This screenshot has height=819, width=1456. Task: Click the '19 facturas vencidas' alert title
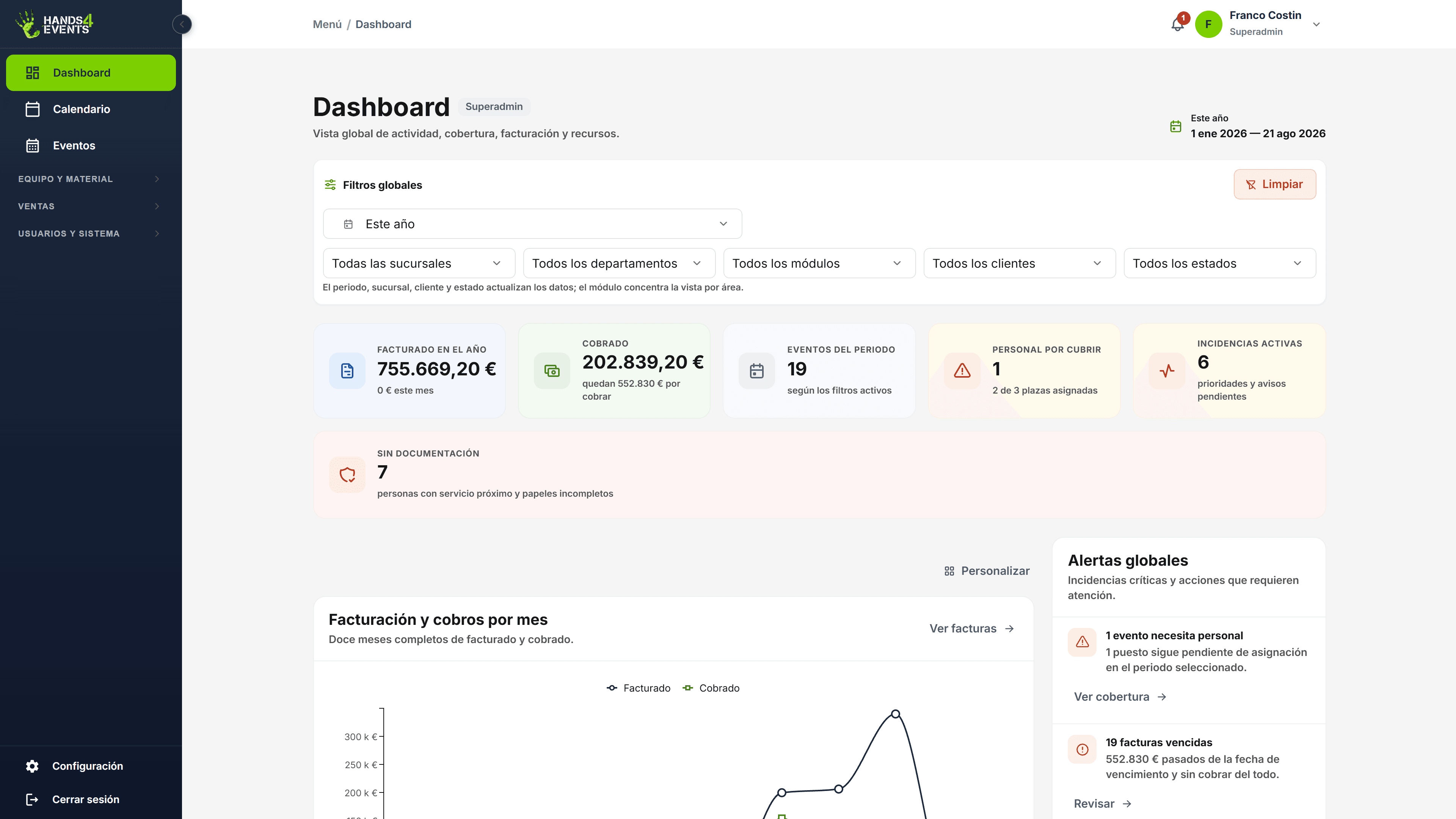[x=1159, y=743]
